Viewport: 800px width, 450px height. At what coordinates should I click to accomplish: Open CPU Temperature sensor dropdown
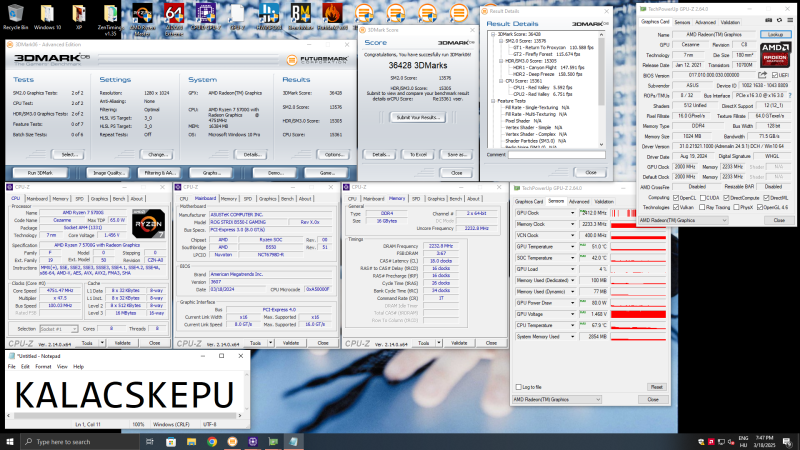[x=572, y=326]
